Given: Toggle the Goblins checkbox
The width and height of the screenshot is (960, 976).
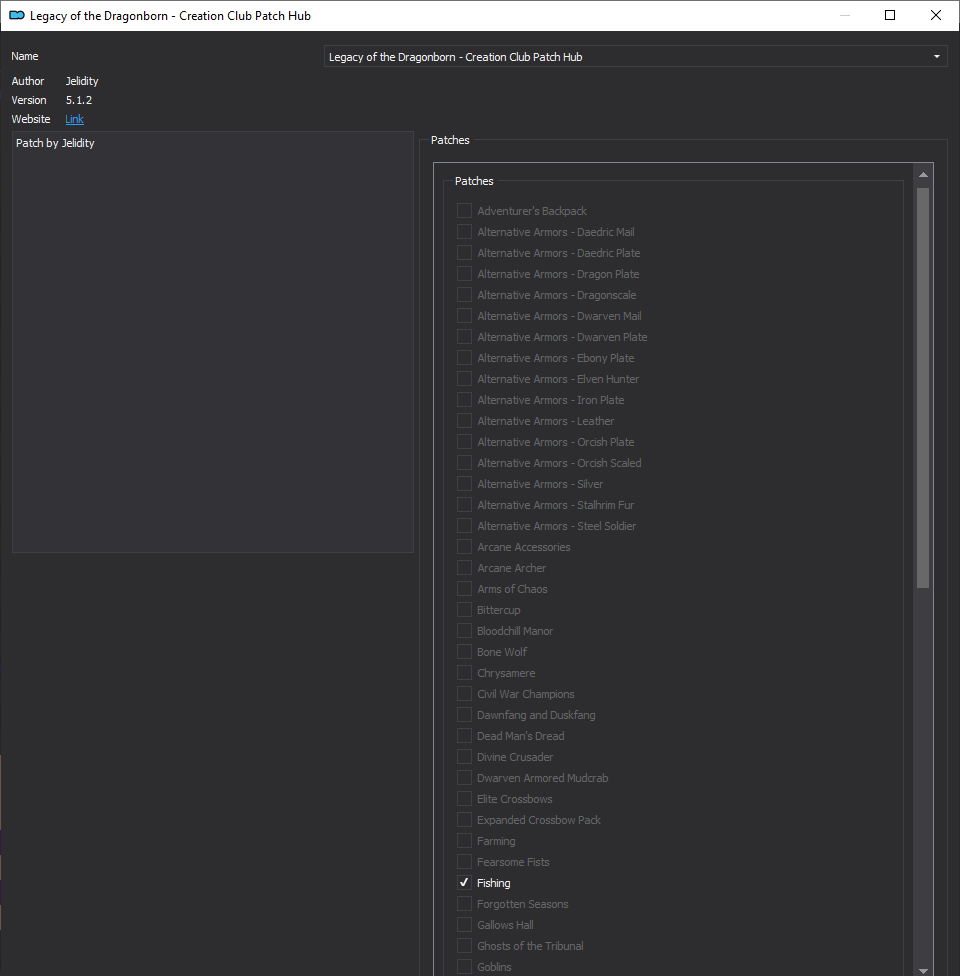Looking at the screenshot, I should click(464, 967).
